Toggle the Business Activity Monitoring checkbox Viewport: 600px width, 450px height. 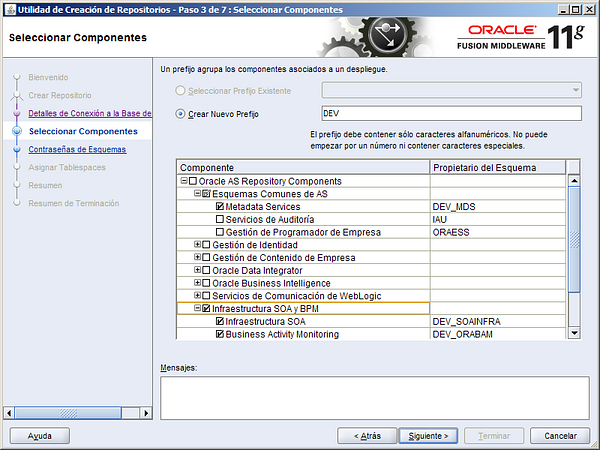220,335
